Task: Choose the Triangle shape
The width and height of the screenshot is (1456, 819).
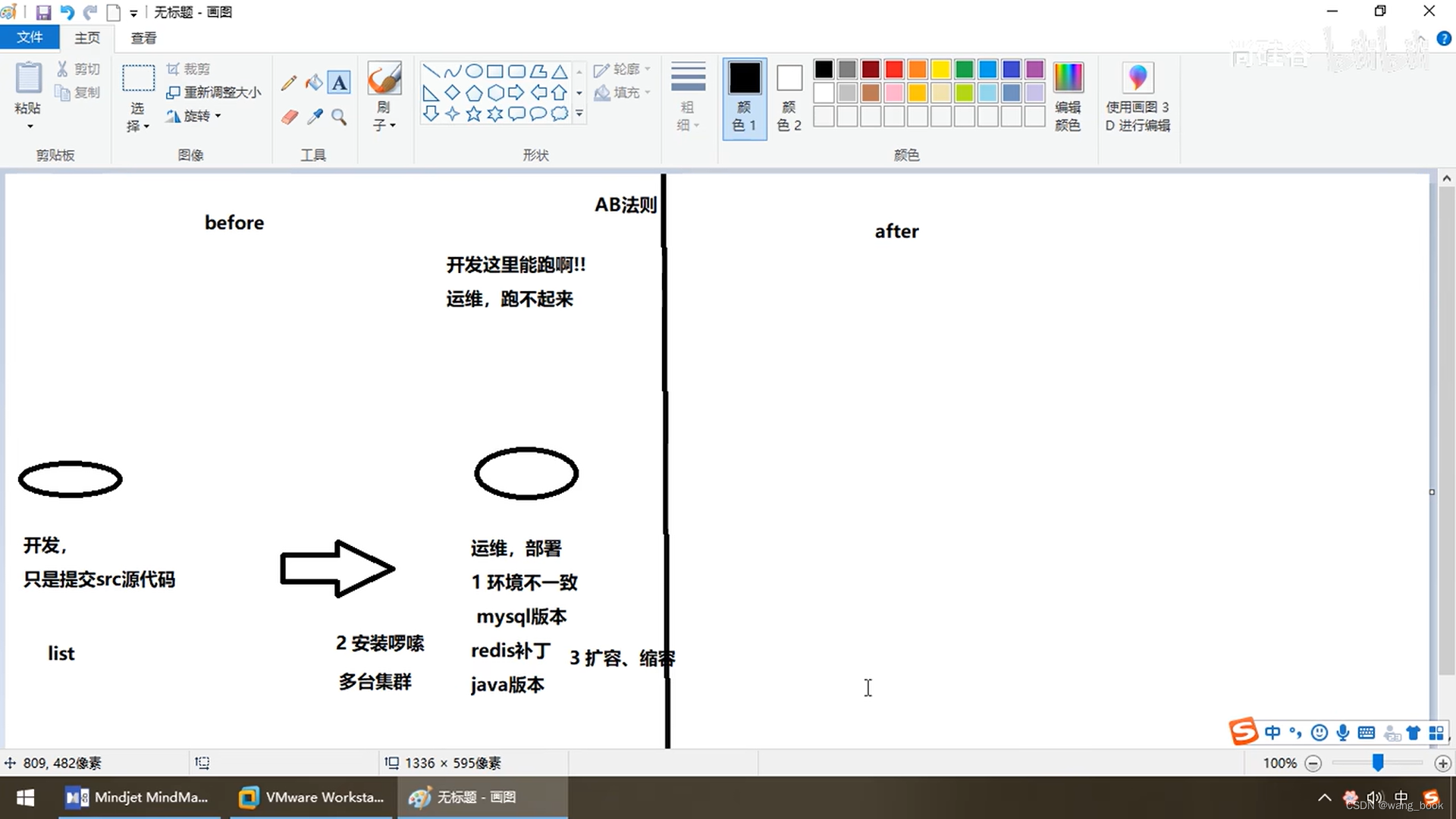Action: [x=560, y=71]
